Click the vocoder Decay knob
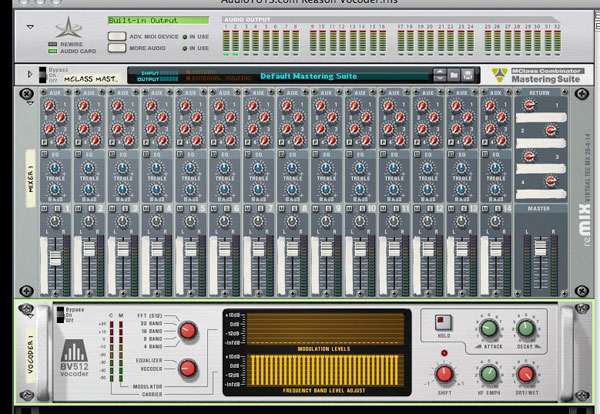This screenshot has height=414, width=600. [x=525, y=328]
